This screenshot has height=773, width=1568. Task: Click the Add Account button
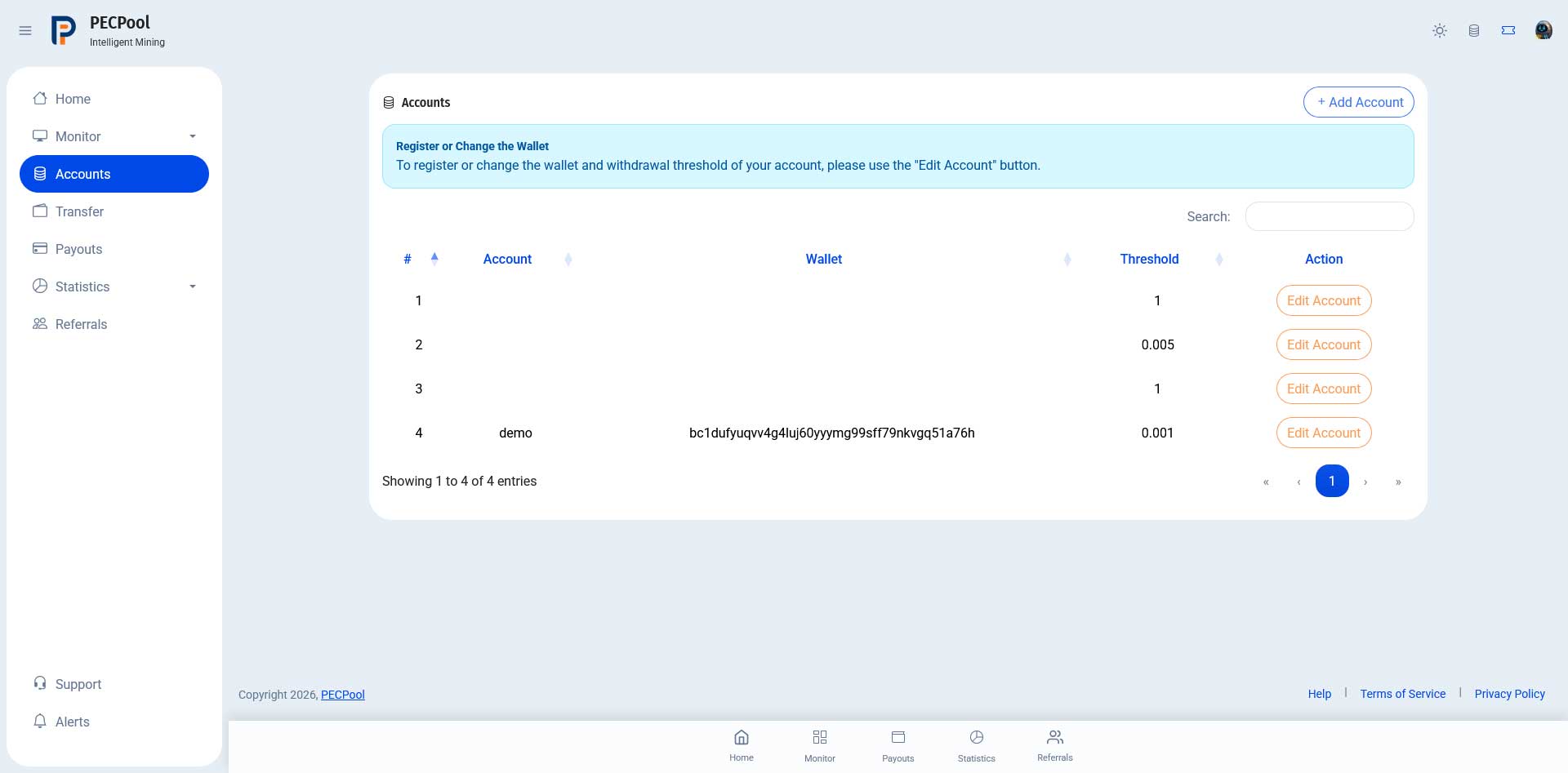[x=1359, y=102]
